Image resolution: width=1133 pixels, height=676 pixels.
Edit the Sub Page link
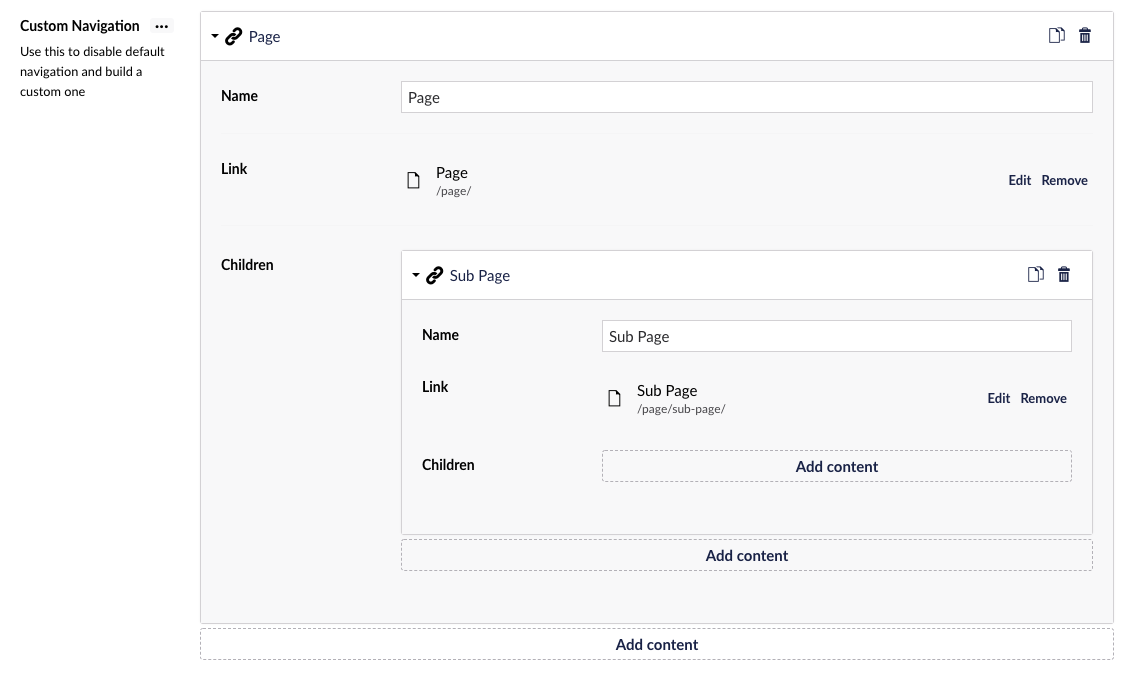tap(998, 399)
